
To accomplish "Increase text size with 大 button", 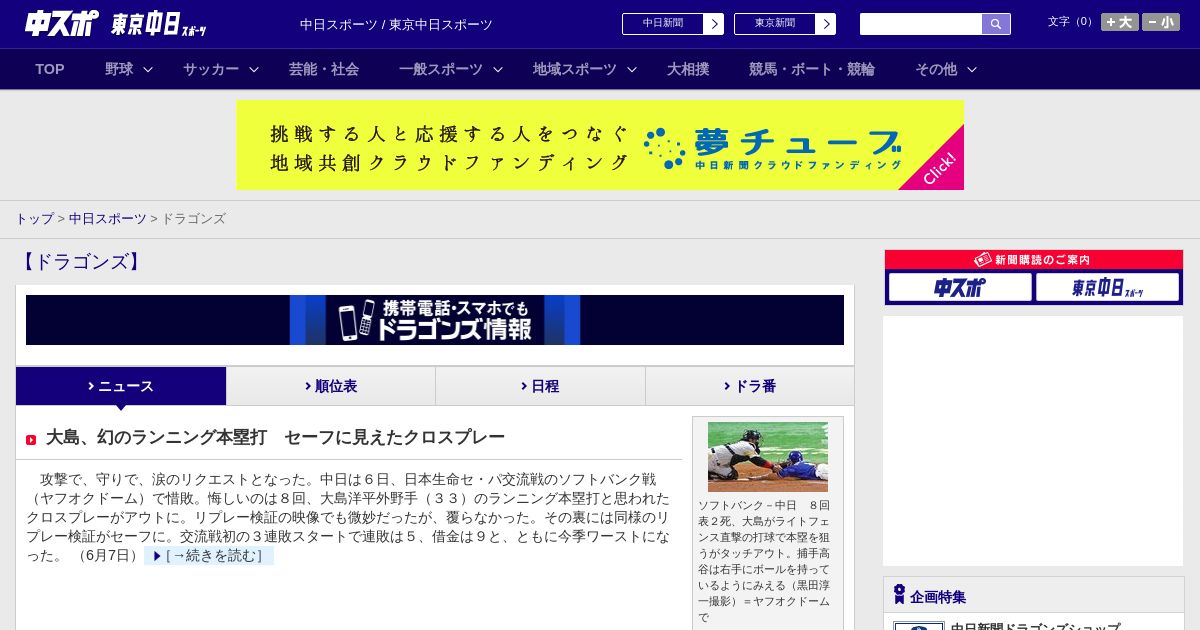I will (x=1120, y=22).
